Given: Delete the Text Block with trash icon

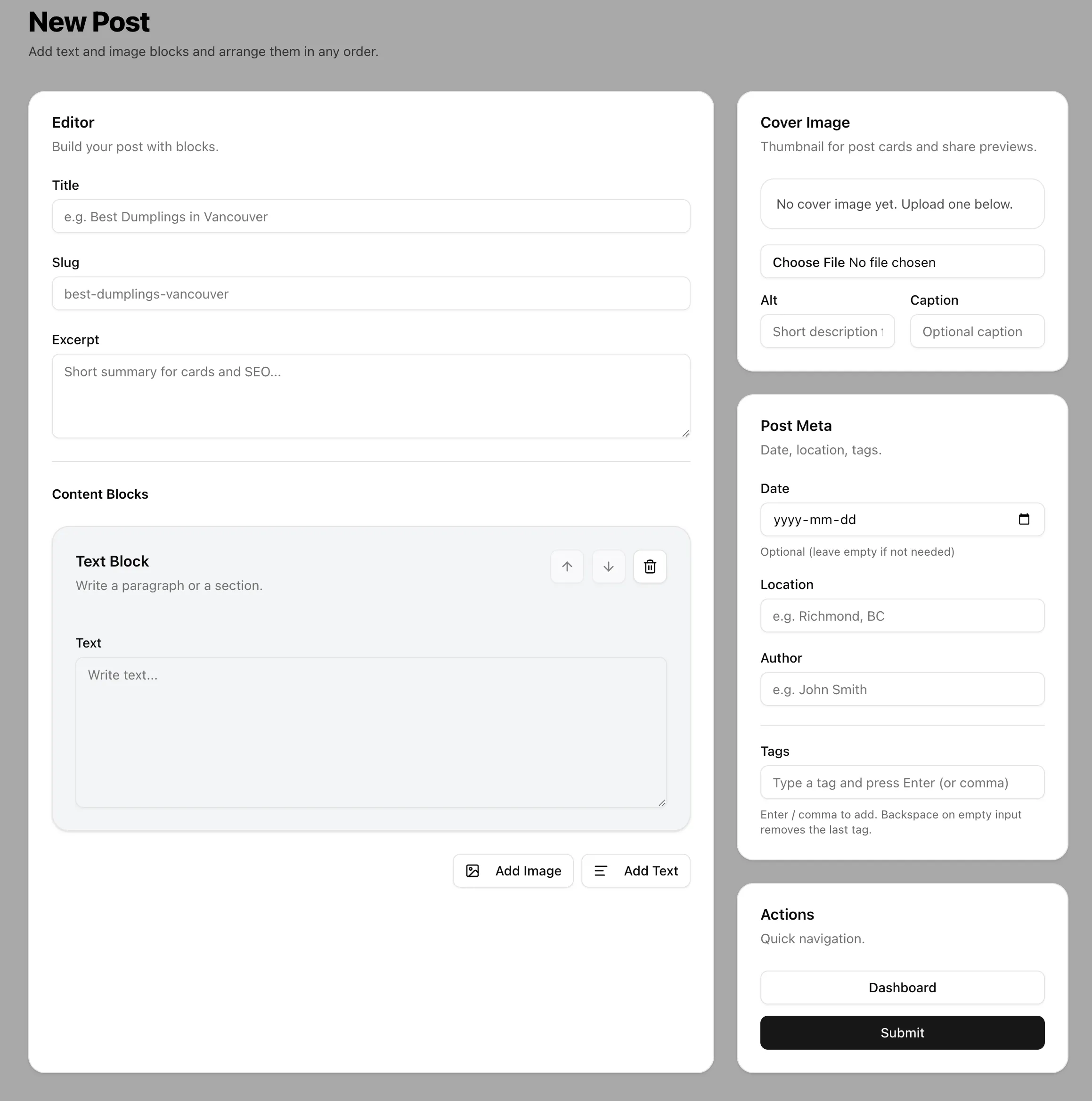Looking at the screenshot, I should [650, 567].
